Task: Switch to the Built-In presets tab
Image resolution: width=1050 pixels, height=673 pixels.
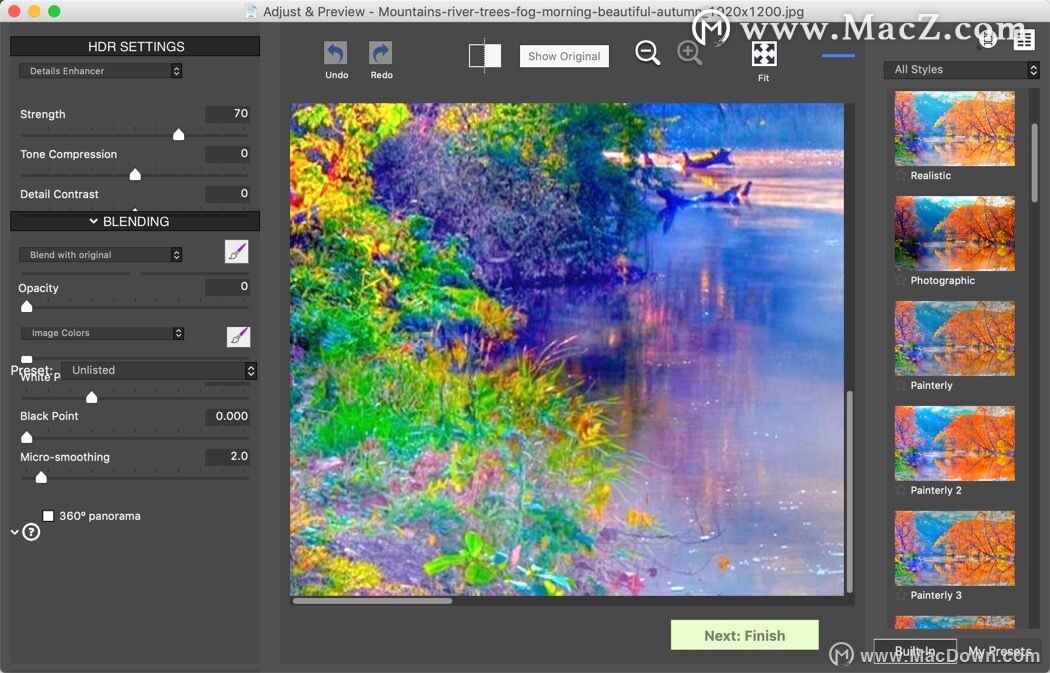Action: point(915,651)
